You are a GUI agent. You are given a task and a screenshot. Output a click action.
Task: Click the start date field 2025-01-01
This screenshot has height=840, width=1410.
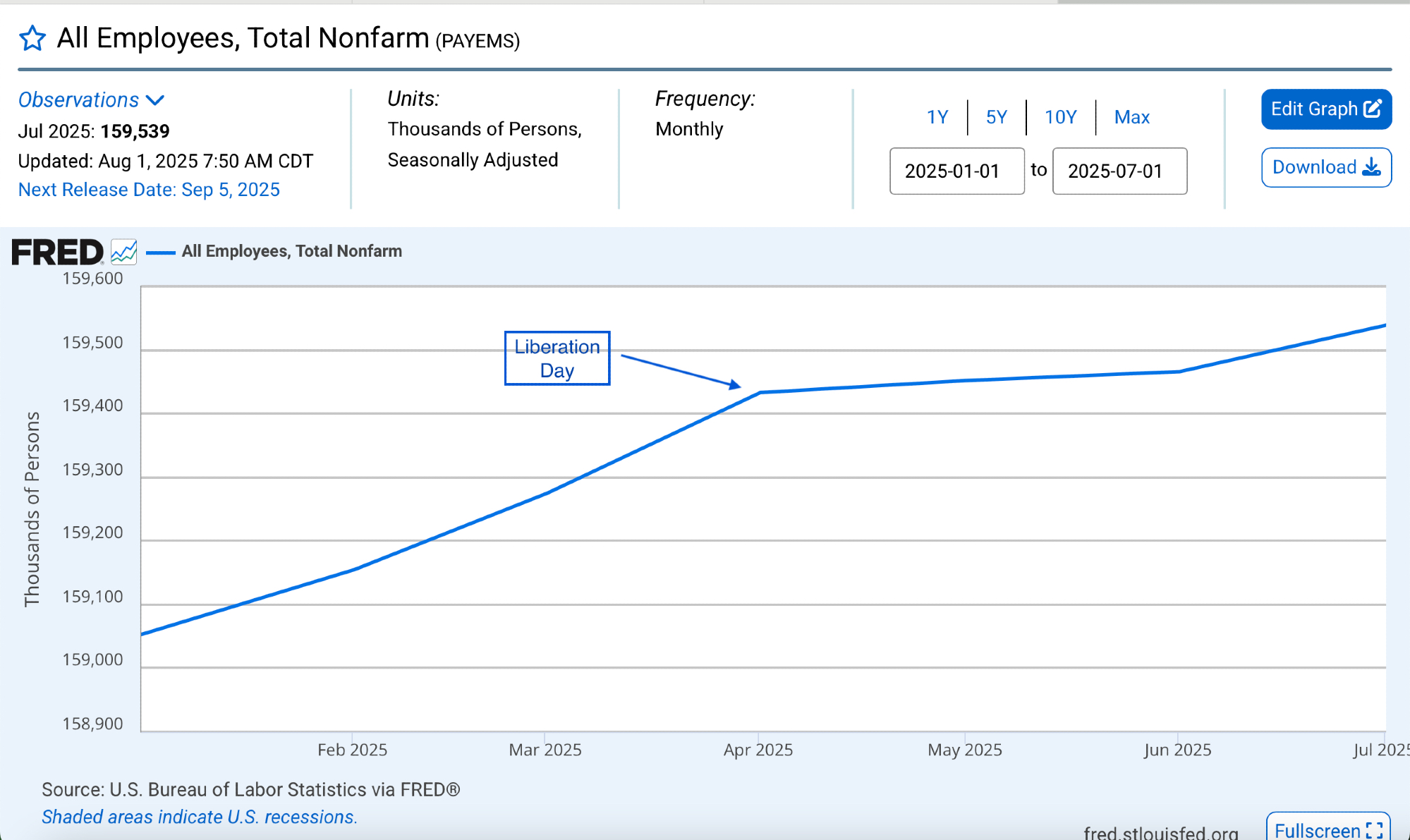pos(956,171)
